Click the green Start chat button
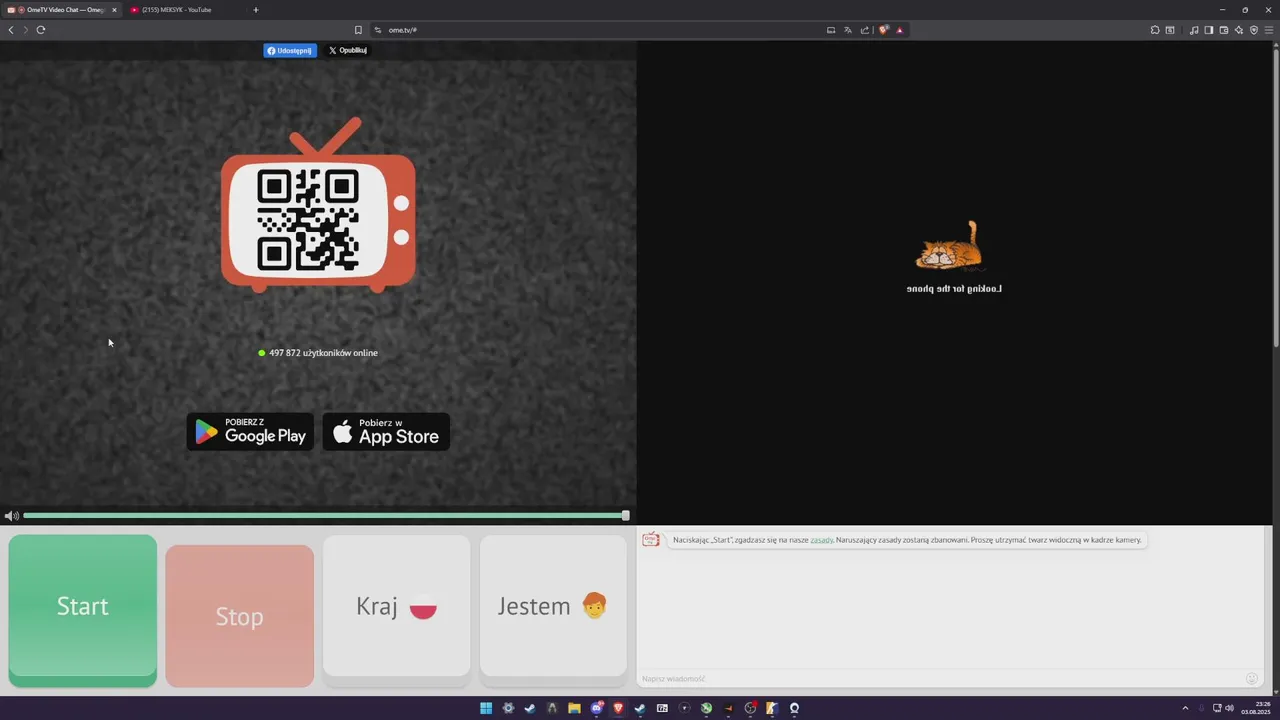This screenshot has height=720, width=1280. [x=82, y=609]
